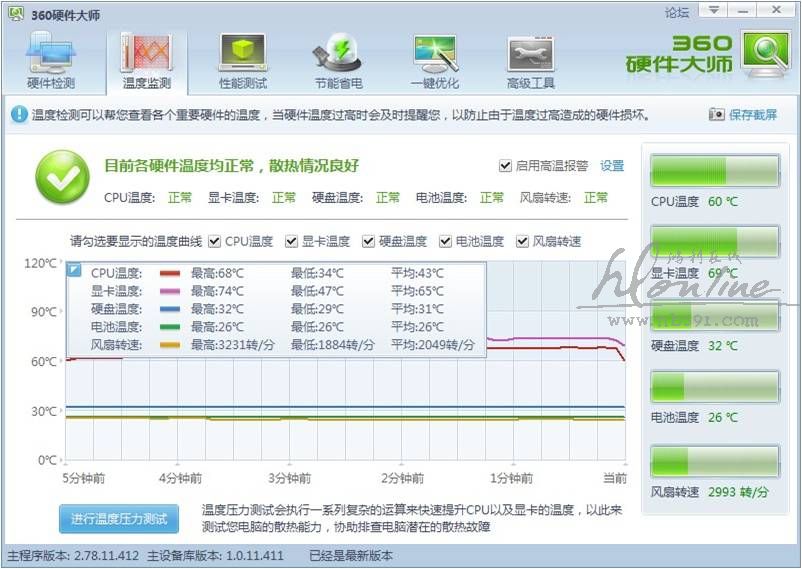This screenshot has width=802, height=569.
Task: Switch to the 温度监测 tab
Action: [x=147, y=60]
